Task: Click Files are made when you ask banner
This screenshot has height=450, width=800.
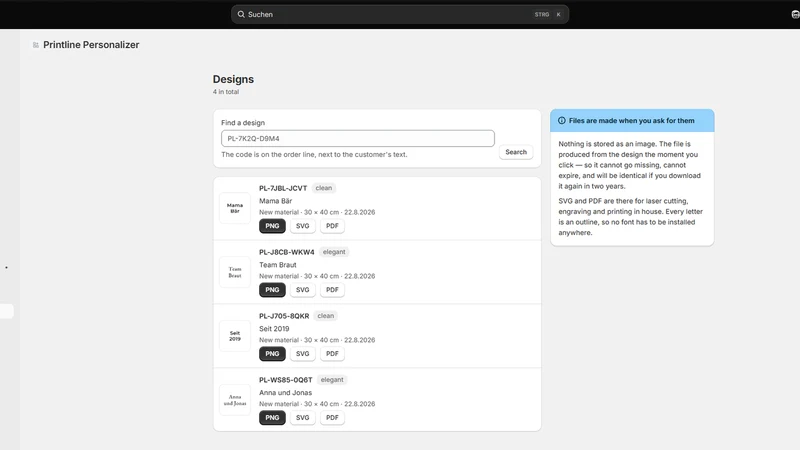Action: 632,120
